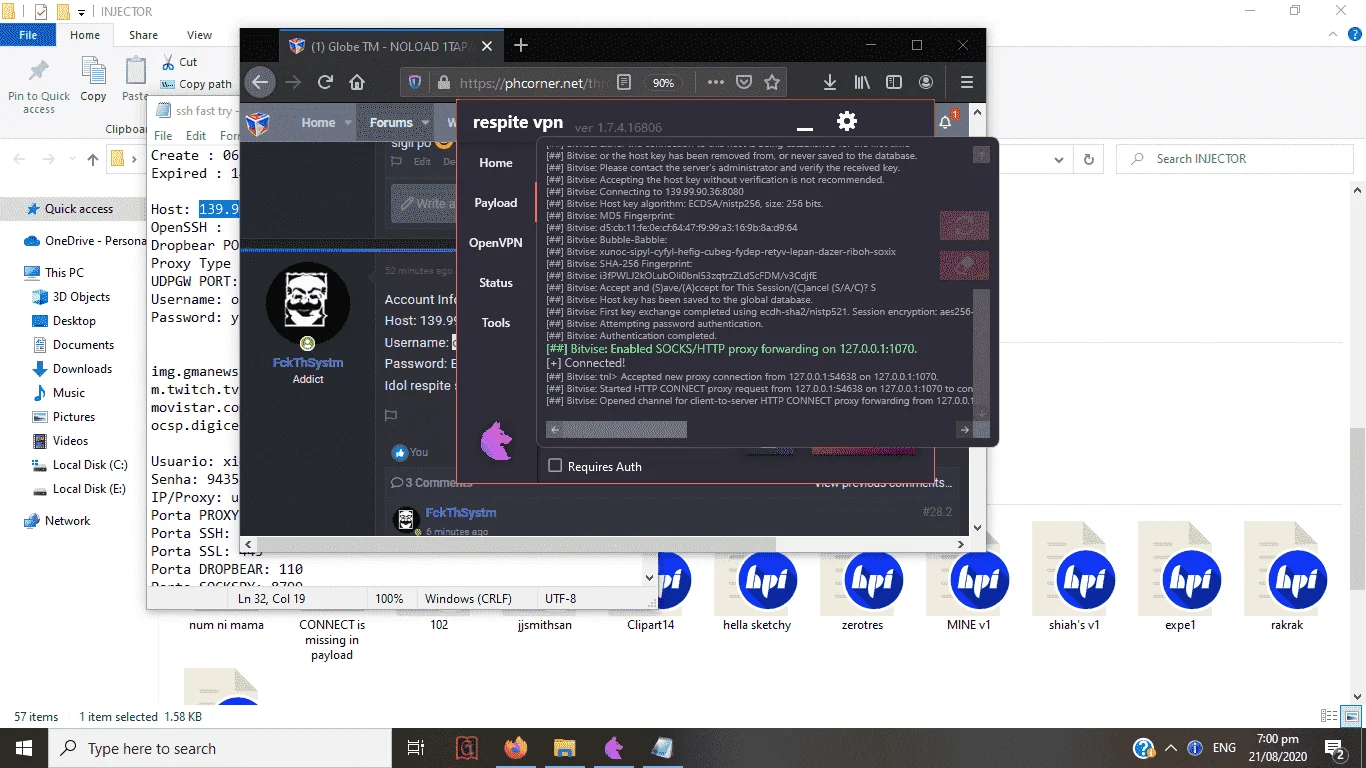Toggle the Firefox sidebar icon
1366x768 pixels.
tap(894, 83)
